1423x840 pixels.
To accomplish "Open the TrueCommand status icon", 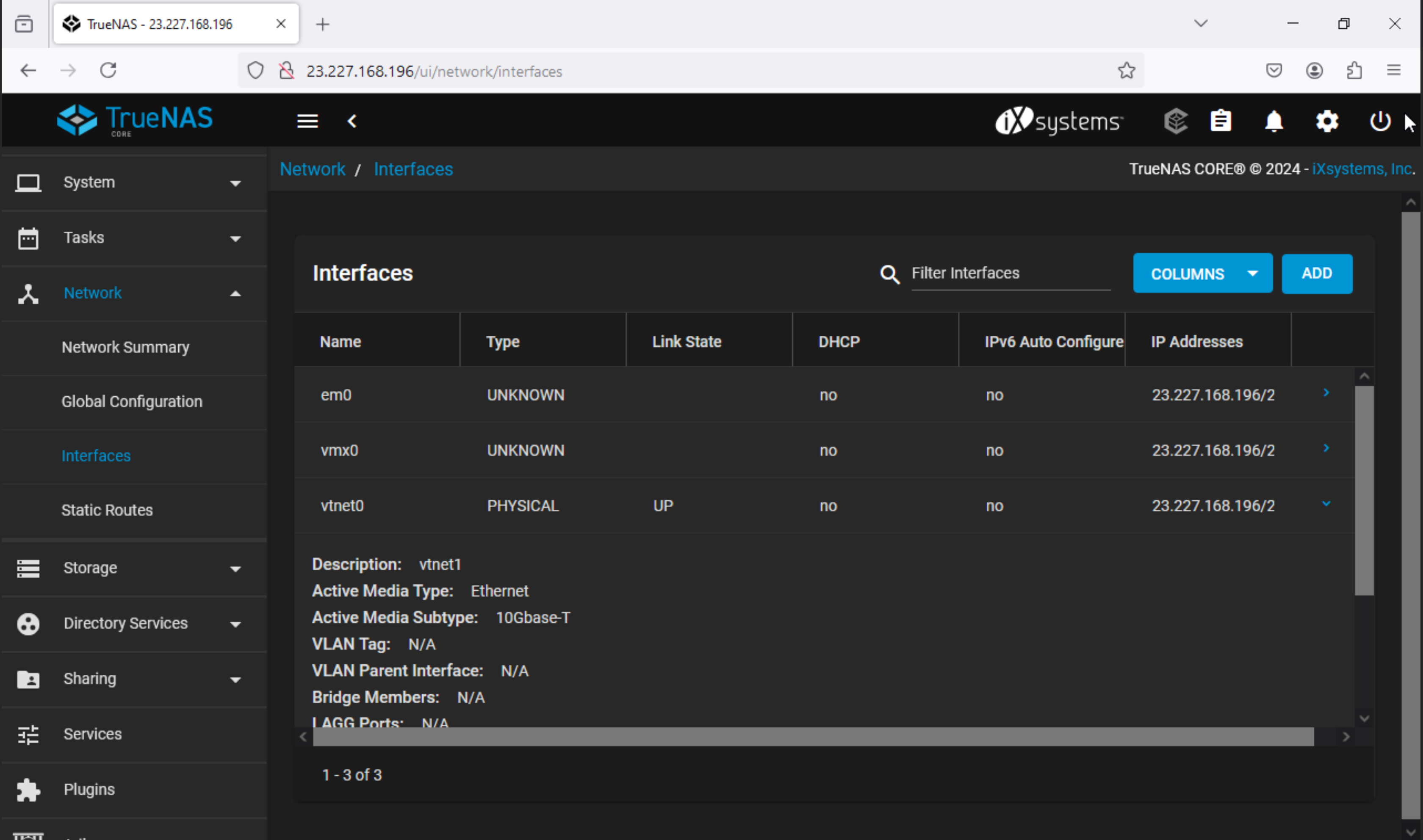I will coord(1176,121).
